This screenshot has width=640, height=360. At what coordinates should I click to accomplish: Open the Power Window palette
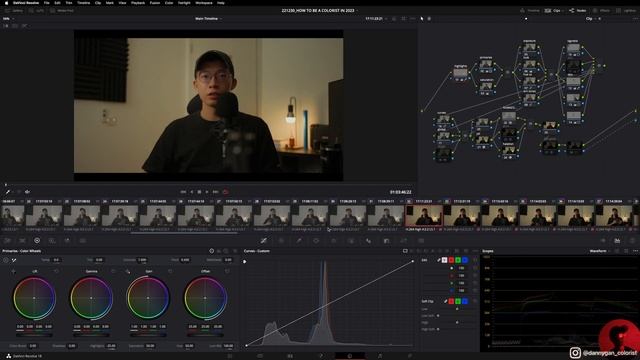click(x=316, y=241)
